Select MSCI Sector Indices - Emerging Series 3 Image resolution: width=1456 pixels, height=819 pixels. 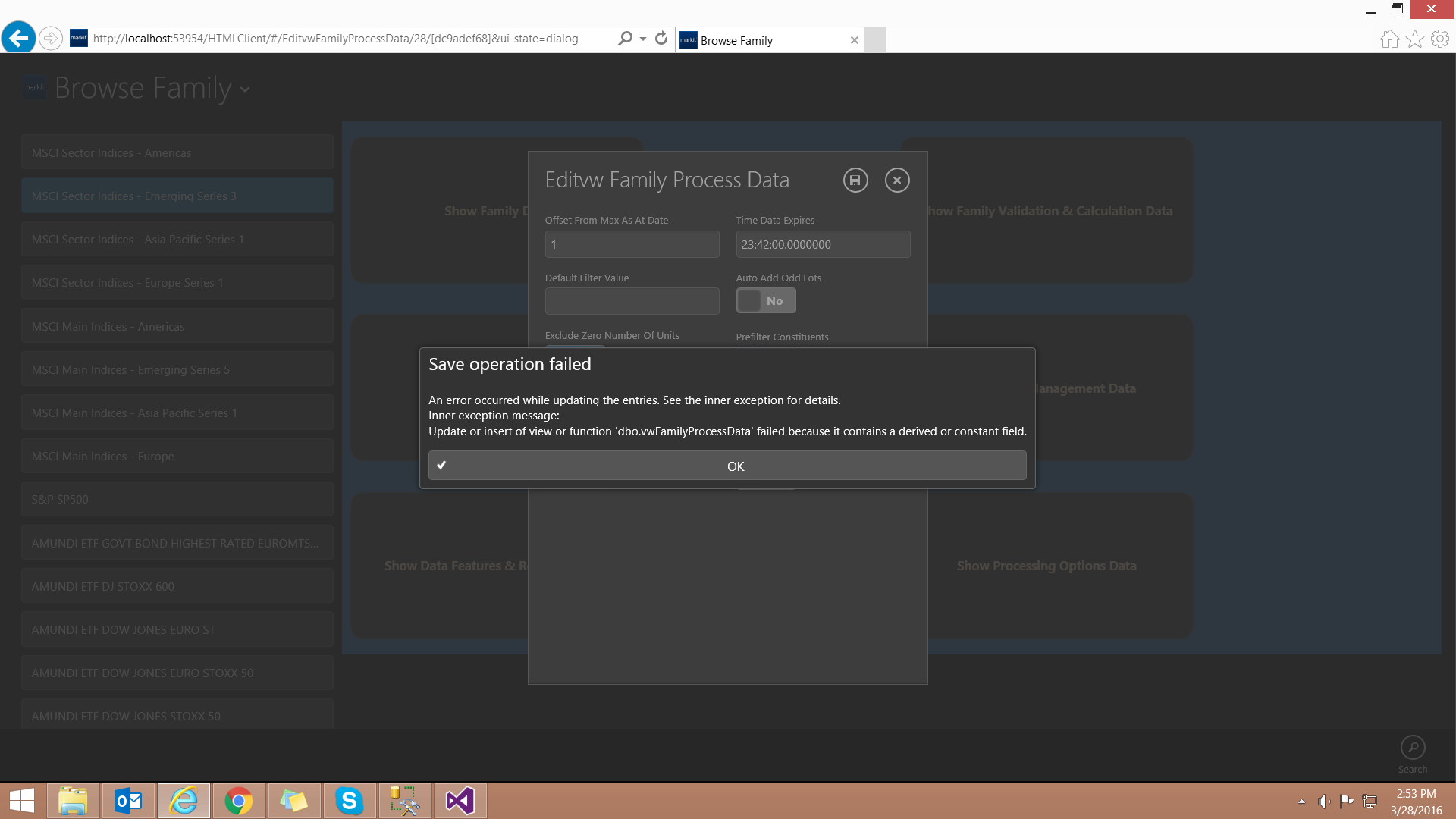click(177, 196)
